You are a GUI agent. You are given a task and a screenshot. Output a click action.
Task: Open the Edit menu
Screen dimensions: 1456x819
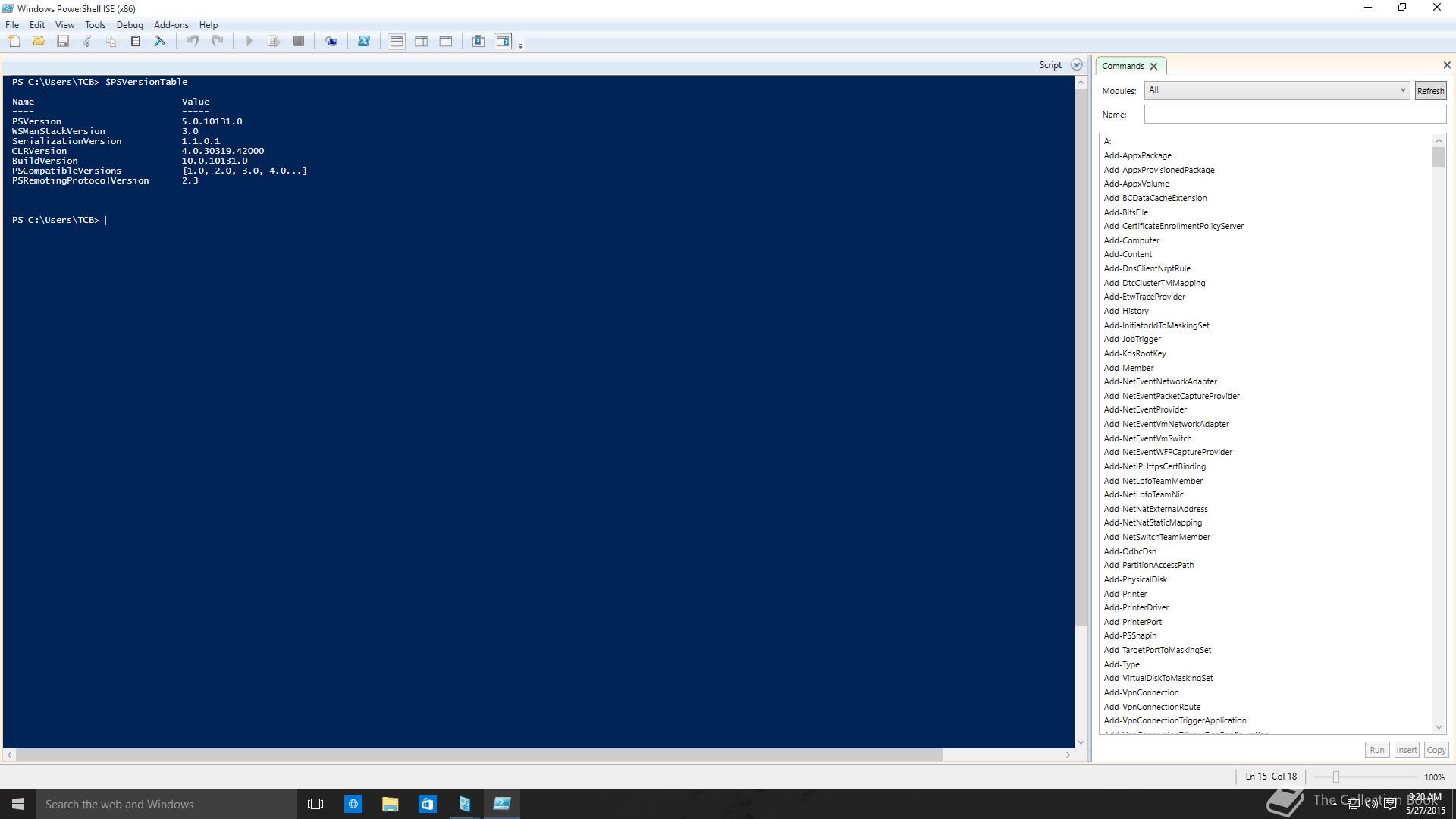(x=37, y=25)
